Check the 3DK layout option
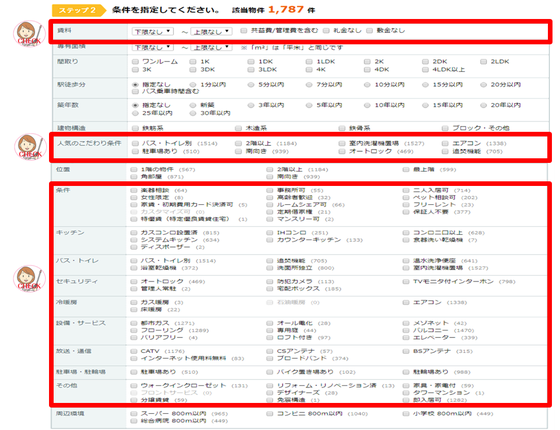 click(193, 70)
